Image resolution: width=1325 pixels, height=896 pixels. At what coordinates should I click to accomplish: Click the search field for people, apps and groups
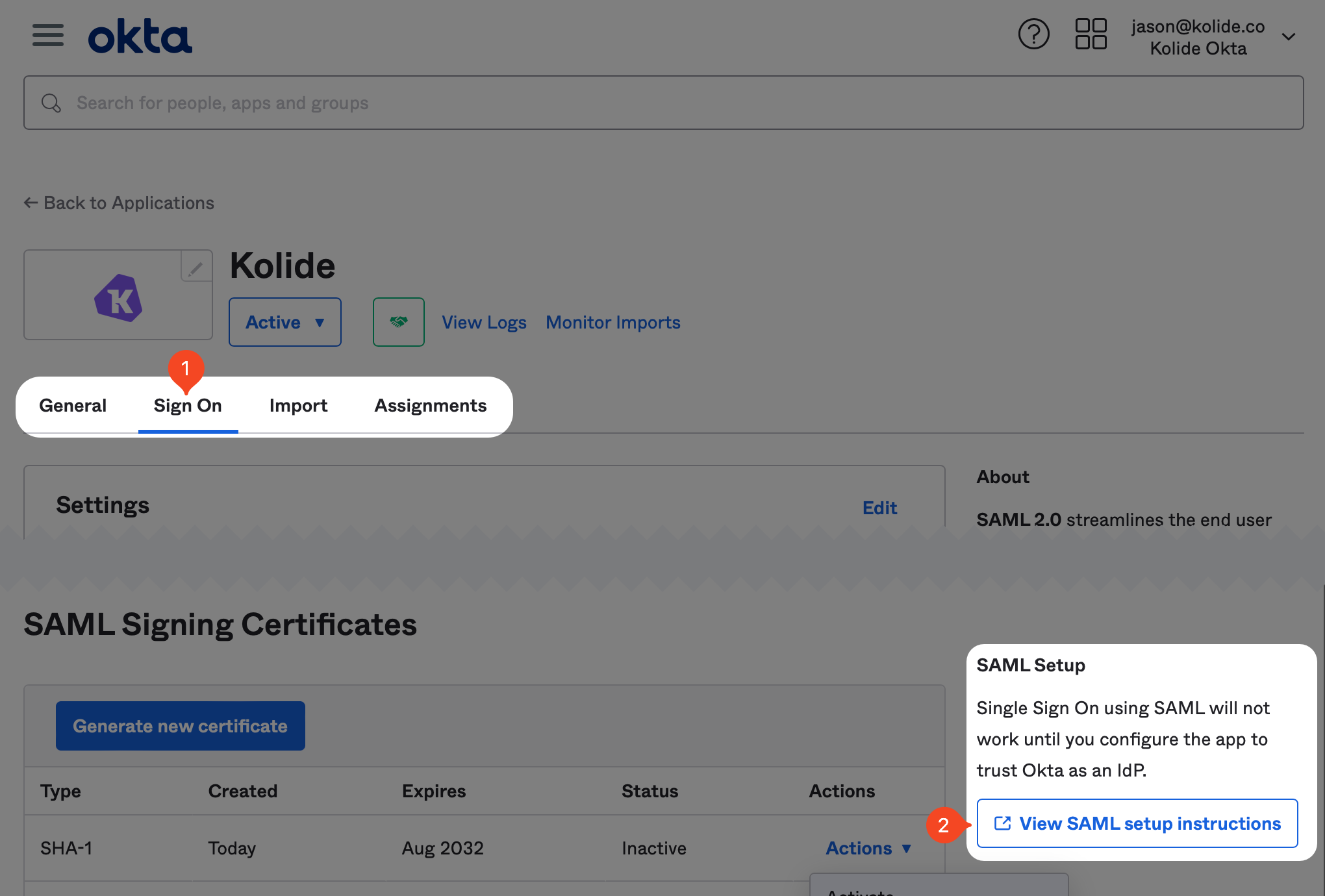click(664, 103)
